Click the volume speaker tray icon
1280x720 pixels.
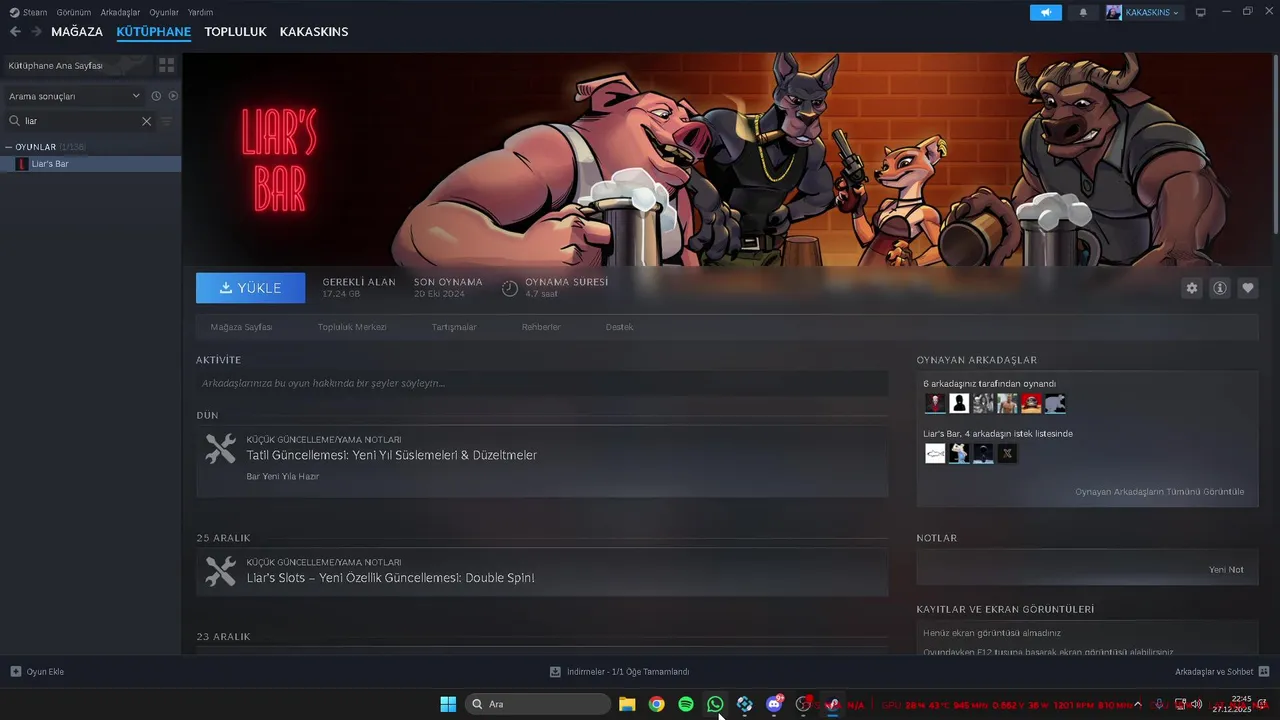click(x=1196, y=704)
